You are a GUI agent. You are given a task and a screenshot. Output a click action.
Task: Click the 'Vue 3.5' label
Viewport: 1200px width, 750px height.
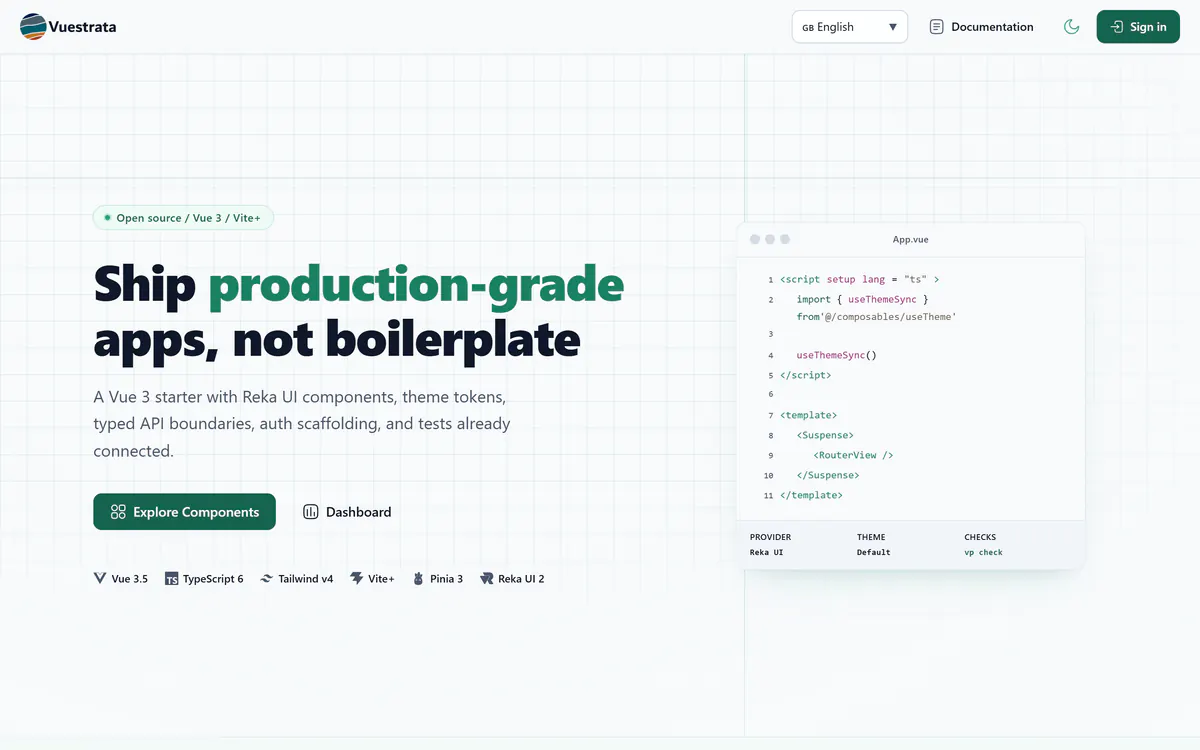click(130, 579)
